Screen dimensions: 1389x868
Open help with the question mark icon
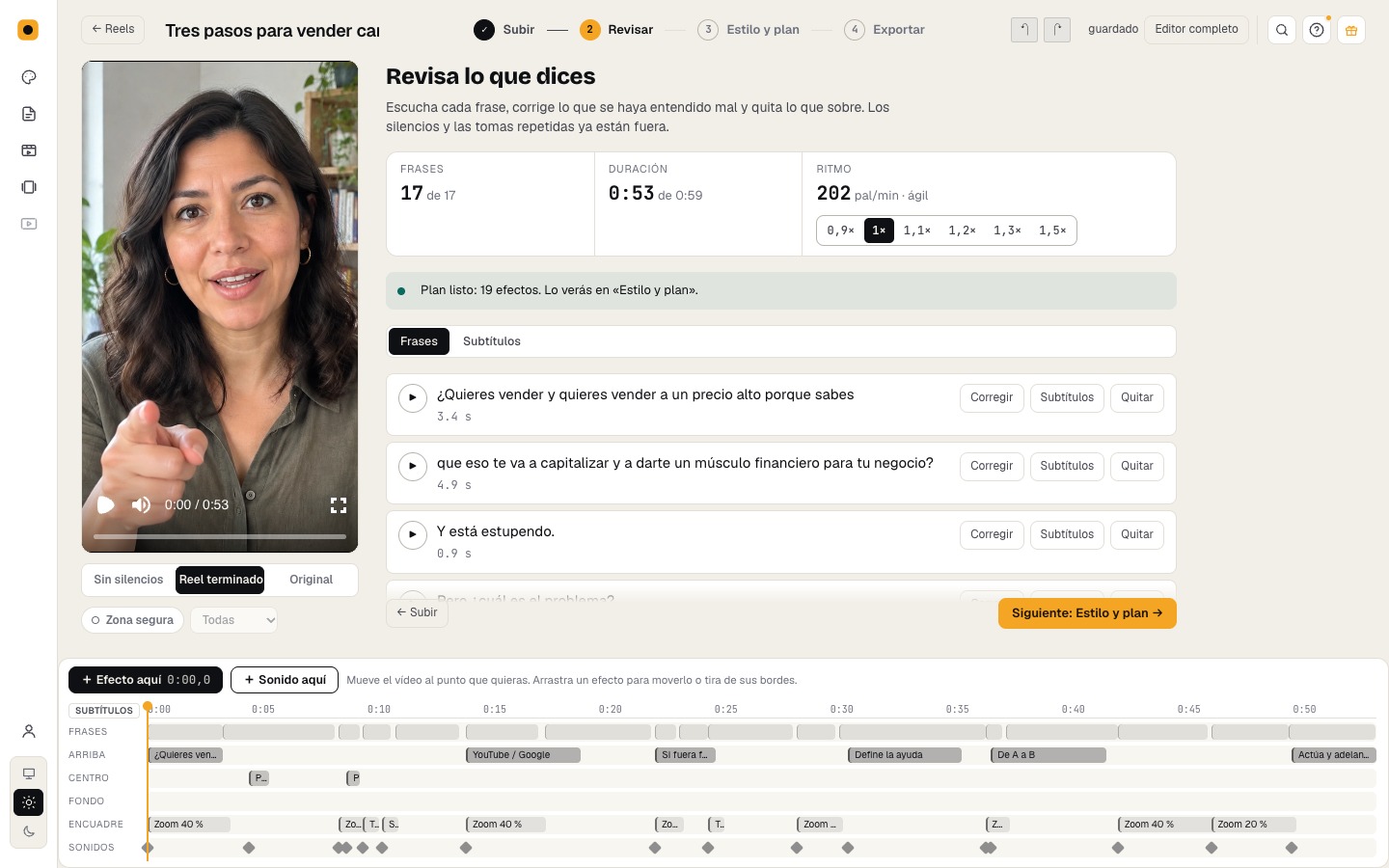[x=1317, y=30]
